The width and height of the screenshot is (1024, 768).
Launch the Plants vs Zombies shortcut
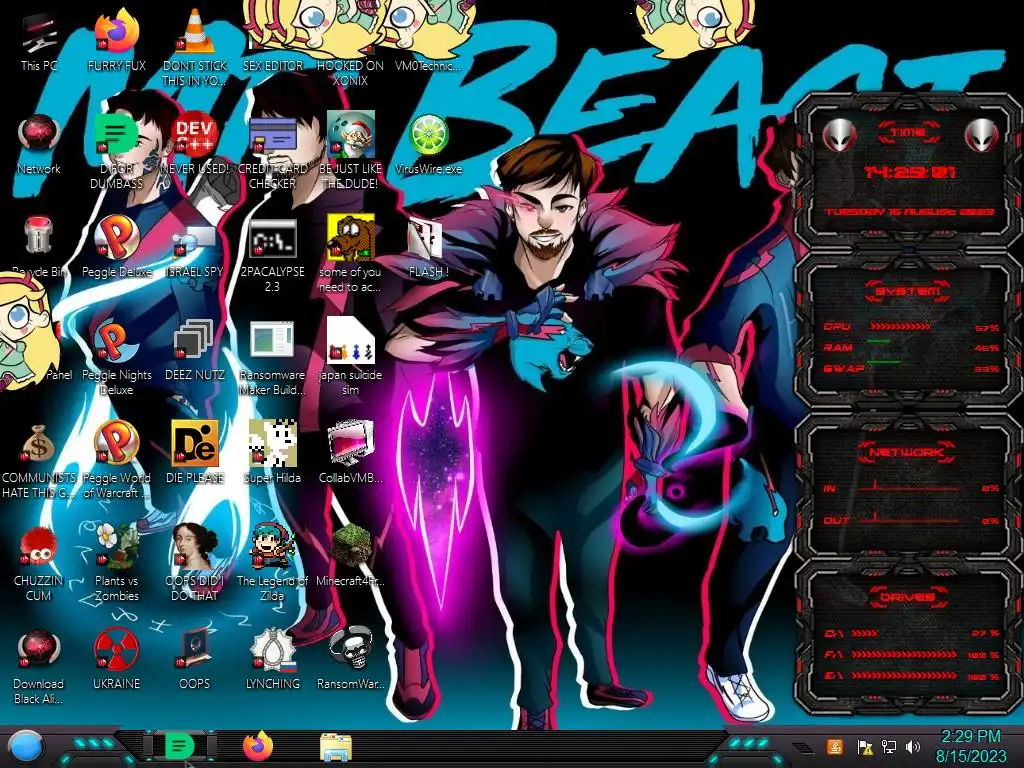[116, 563]
